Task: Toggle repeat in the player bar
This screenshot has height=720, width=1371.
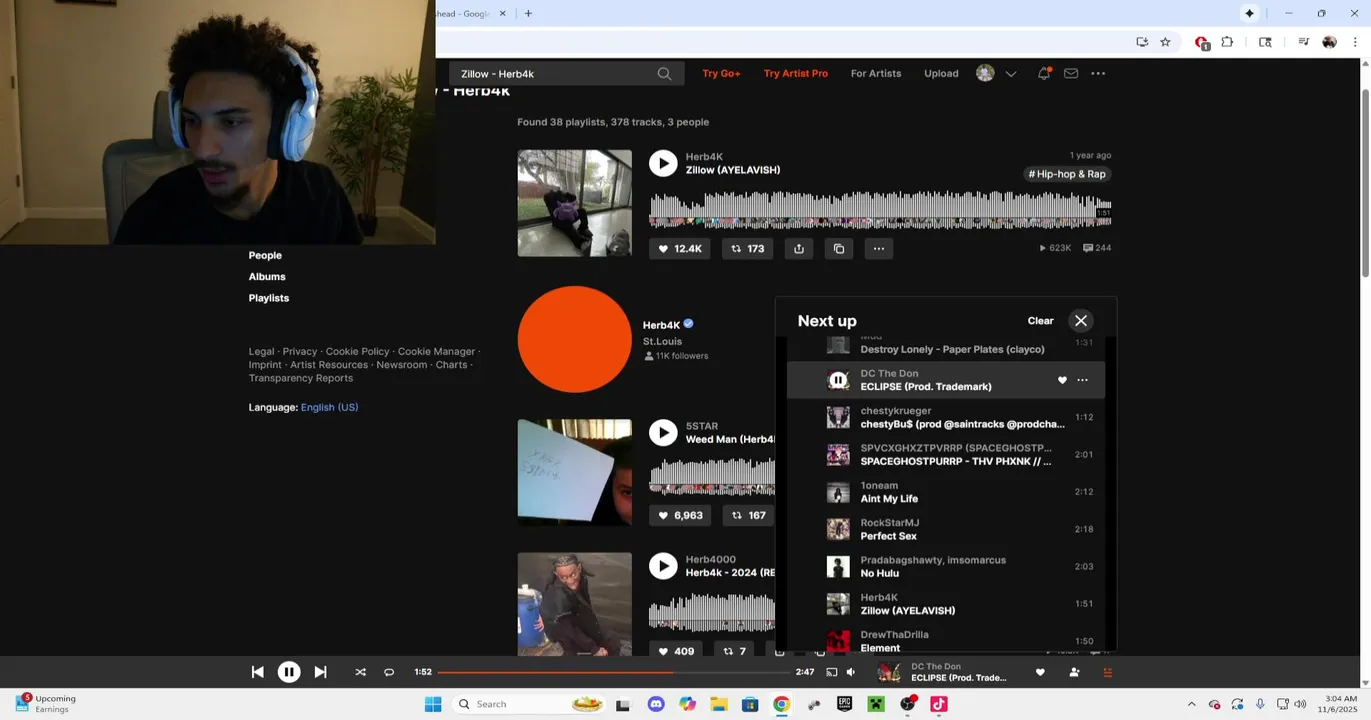Action: point(389,673)
